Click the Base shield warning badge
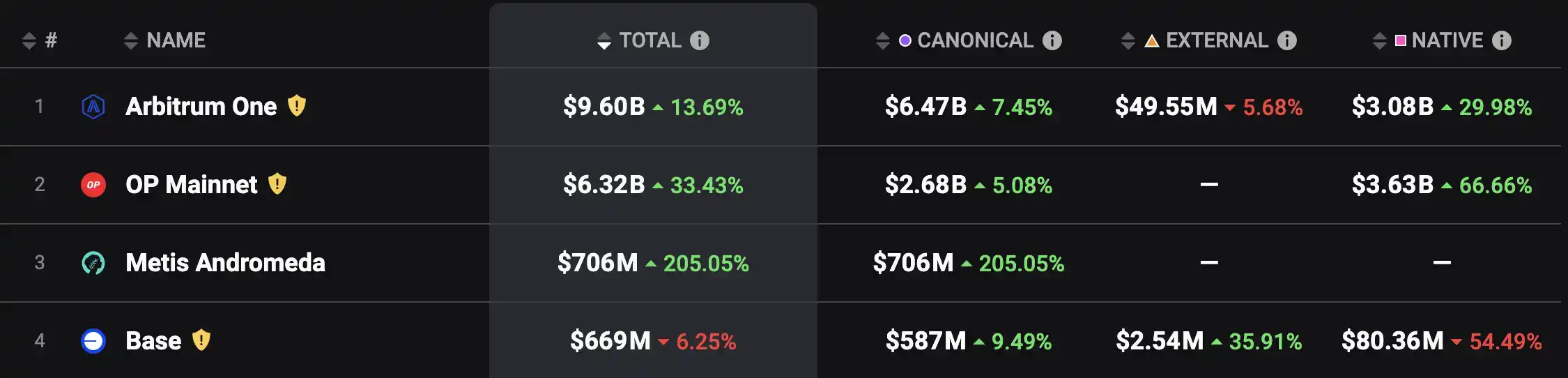The height and width of the screenshot is (378, 1568). 201,340
